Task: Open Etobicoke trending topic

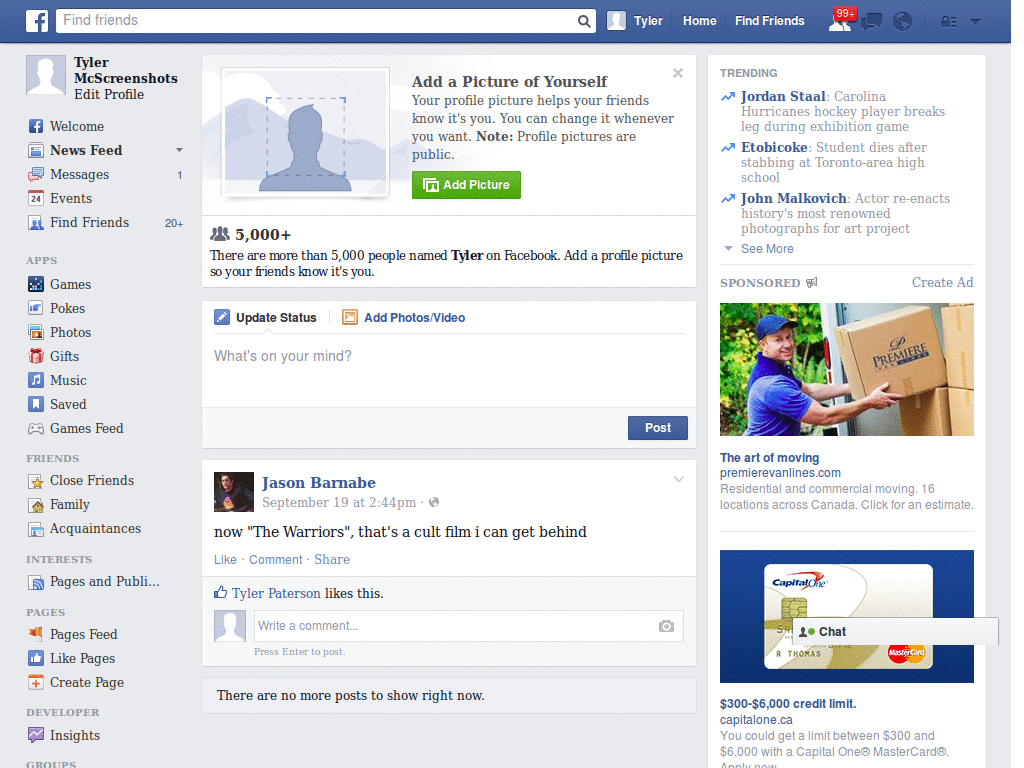Action: point(774,147)
